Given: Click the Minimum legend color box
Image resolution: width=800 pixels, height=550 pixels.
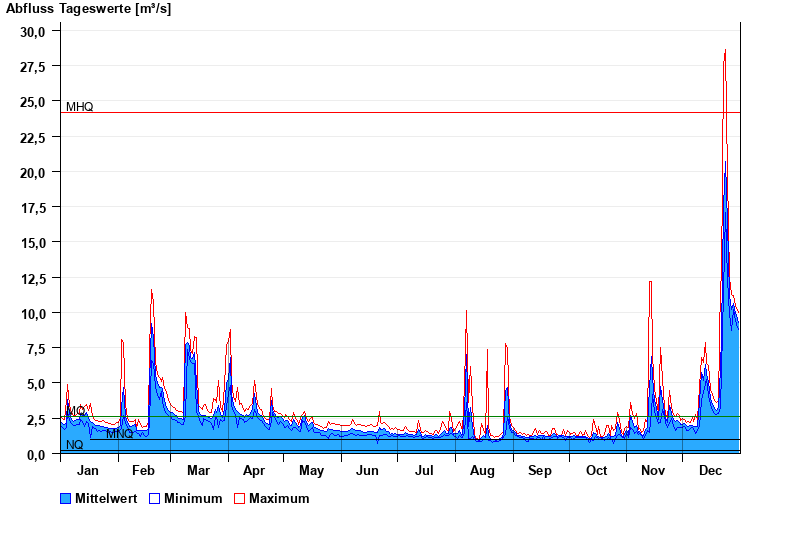Looking at the screenshot, I should pos(155,498).
